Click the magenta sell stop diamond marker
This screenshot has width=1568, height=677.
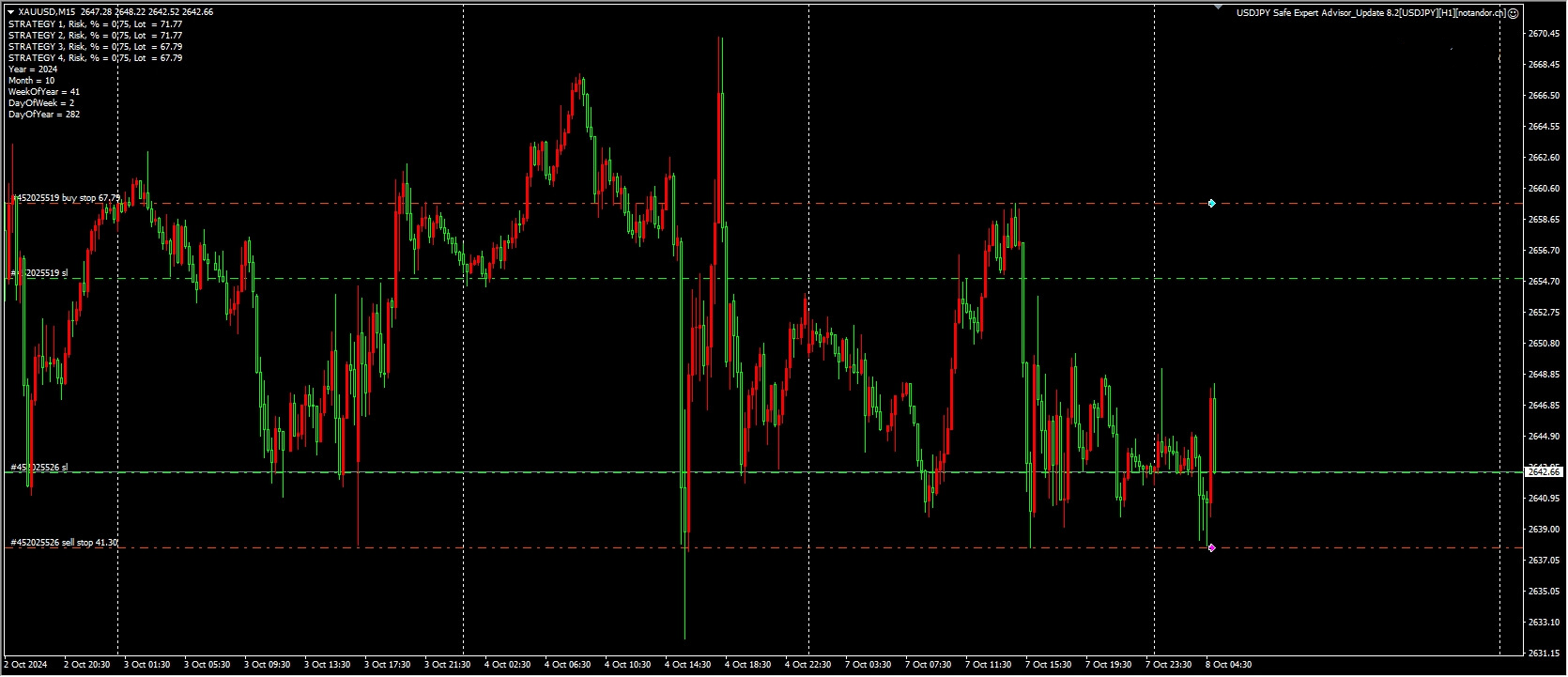(1211, 547)
